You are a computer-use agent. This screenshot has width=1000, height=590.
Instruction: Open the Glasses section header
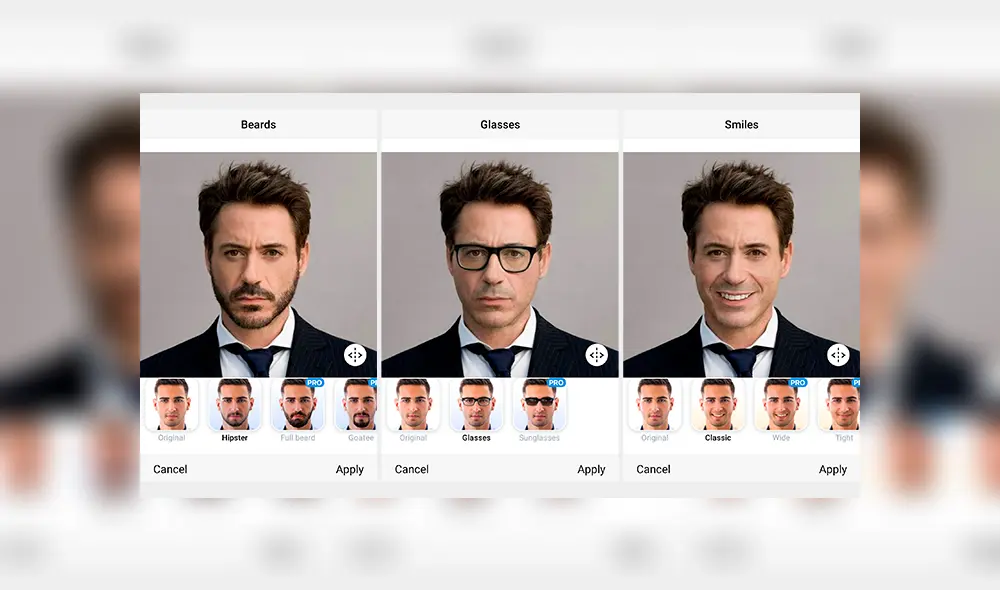[x=500, y=124]
